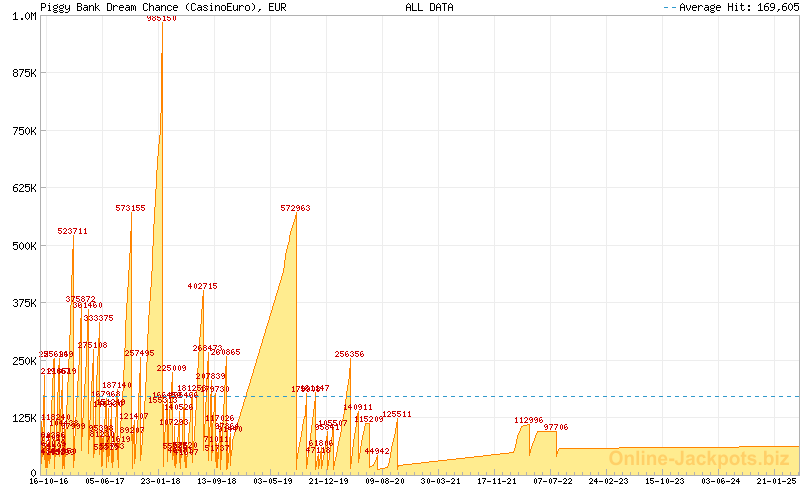This screenshot has height=490, width=800.
Task: Click the 21-01-25 date tick label
Action: 775,481
